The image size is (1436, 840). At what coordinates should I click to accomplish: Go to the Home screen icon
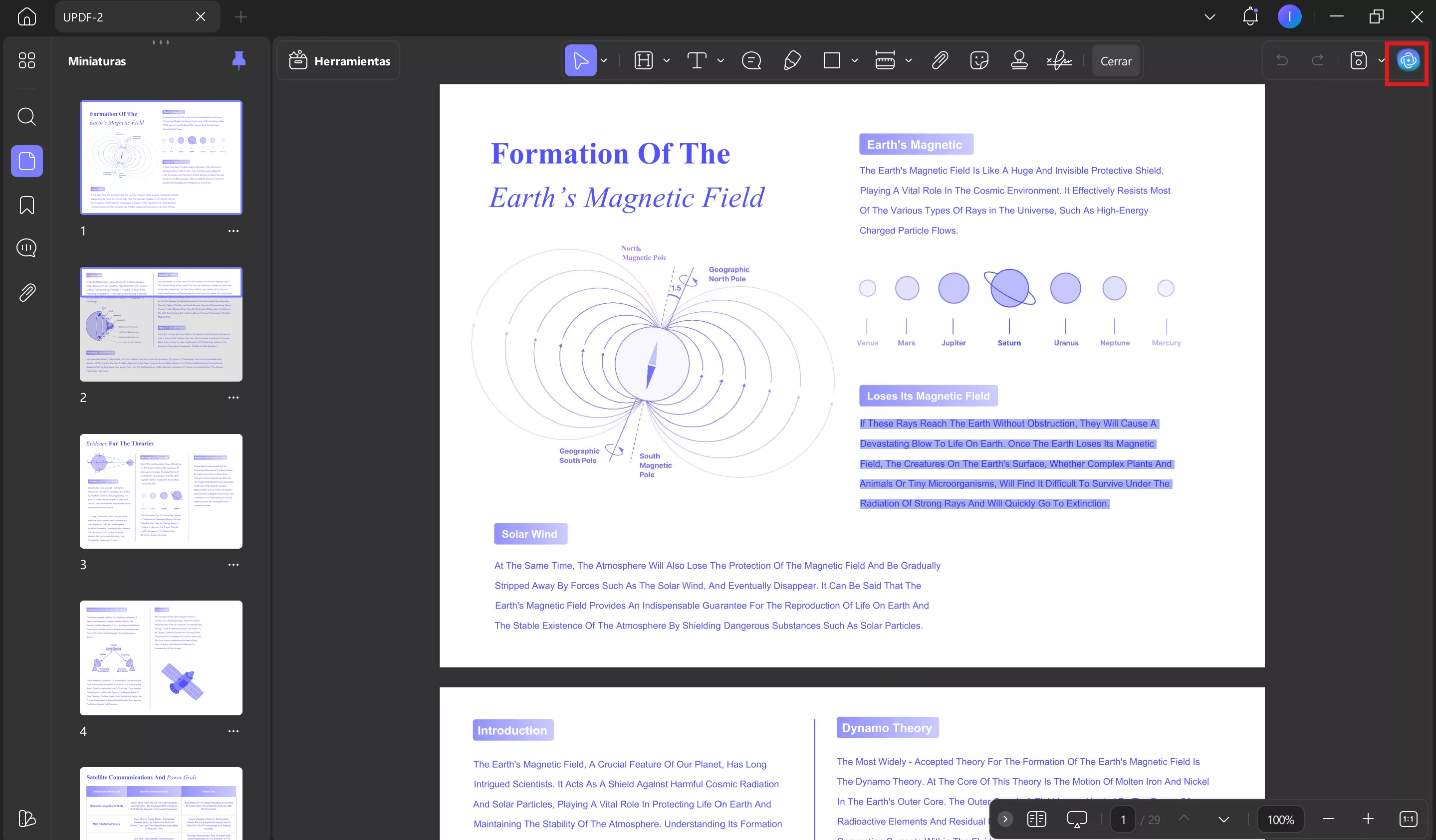click(x=27, y=16)
